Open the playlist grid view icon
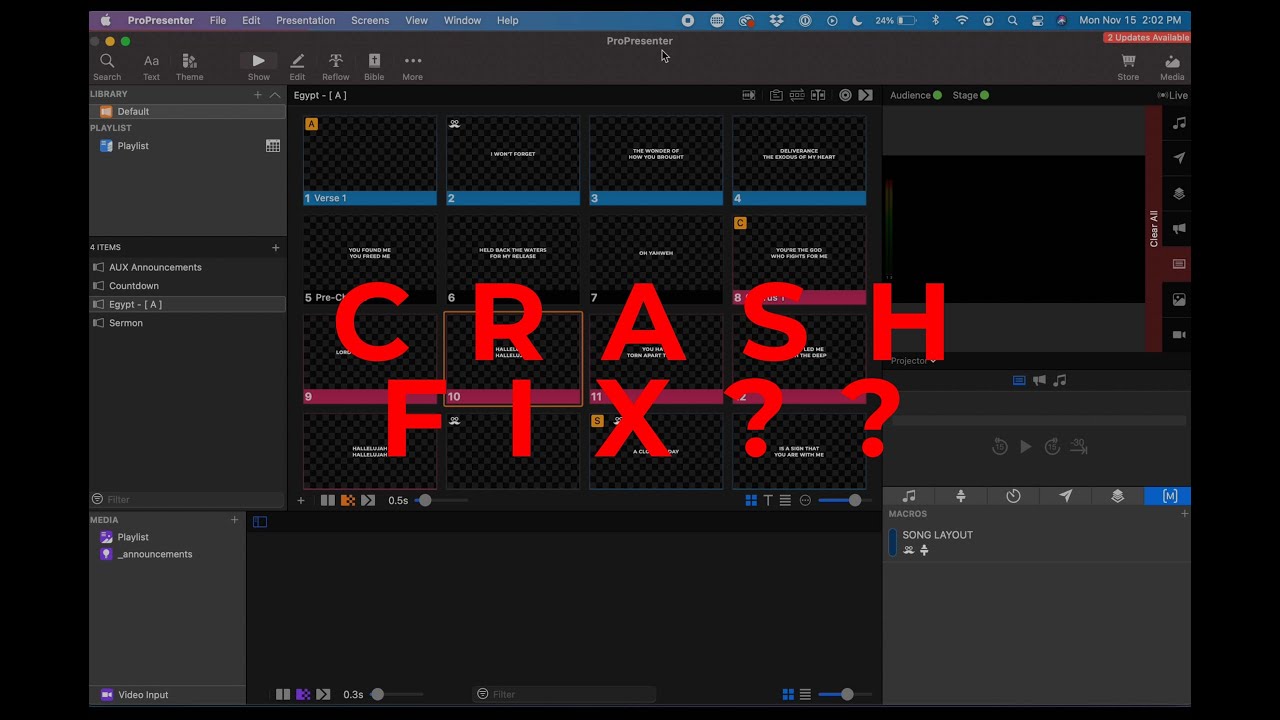 273,146
